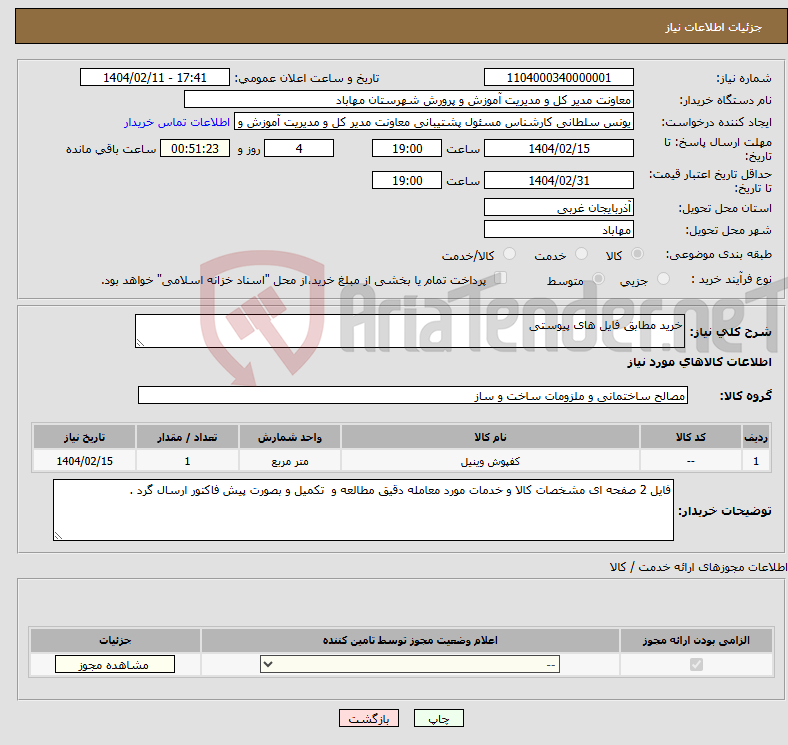Click the کفپوش وینیل item cell
788x745 pixels.
point(490,461)
